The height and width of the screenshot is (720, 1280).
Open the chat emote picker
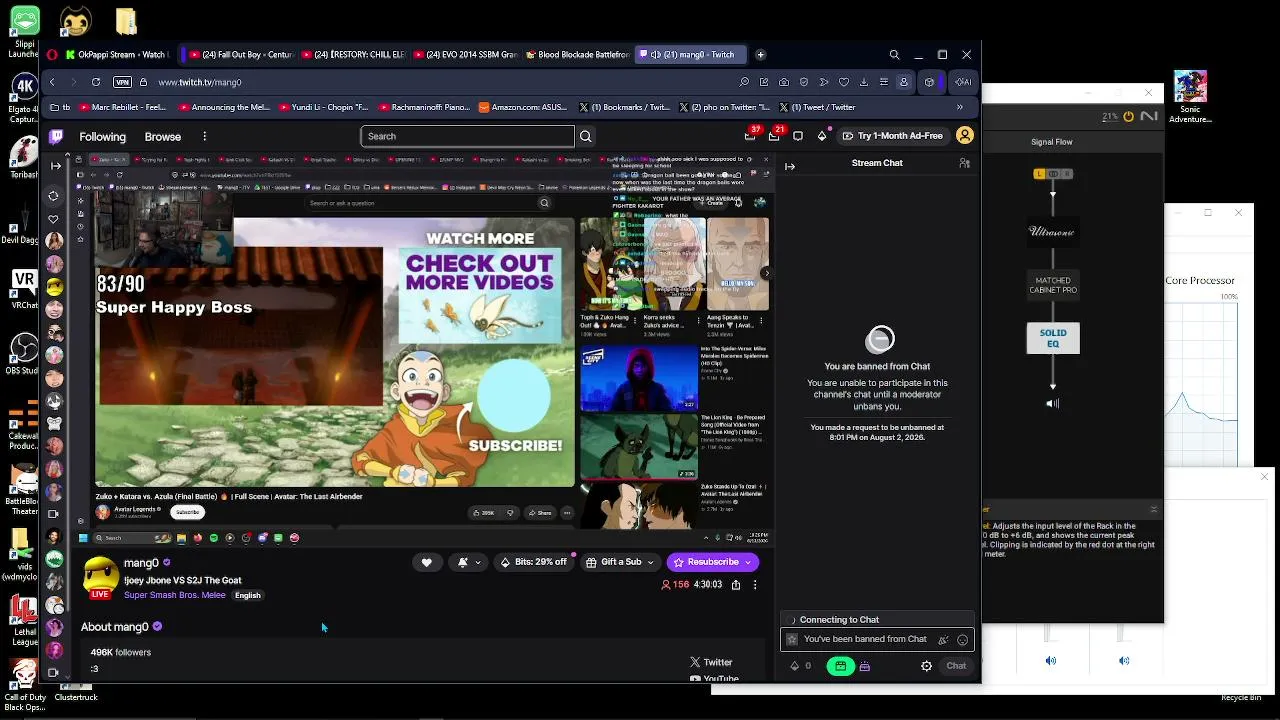point(963,640)
